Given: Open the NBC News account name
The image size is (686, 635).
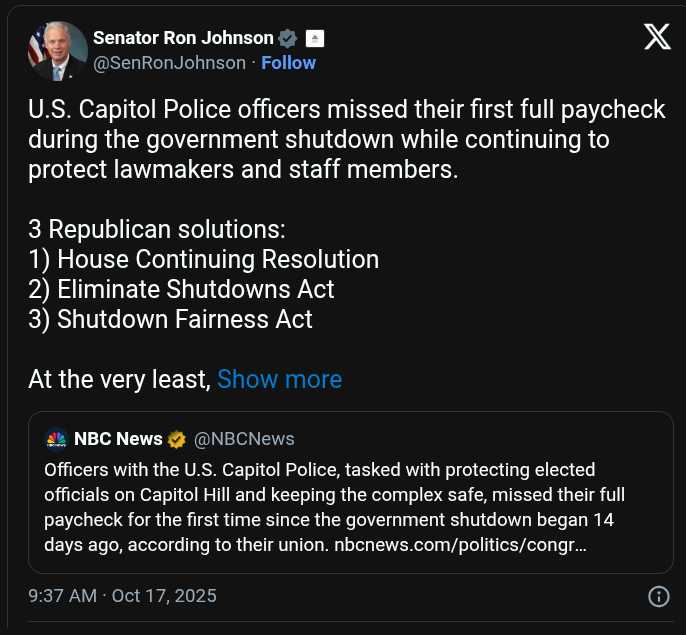Looking at the screenshot, I should [118, 439].
